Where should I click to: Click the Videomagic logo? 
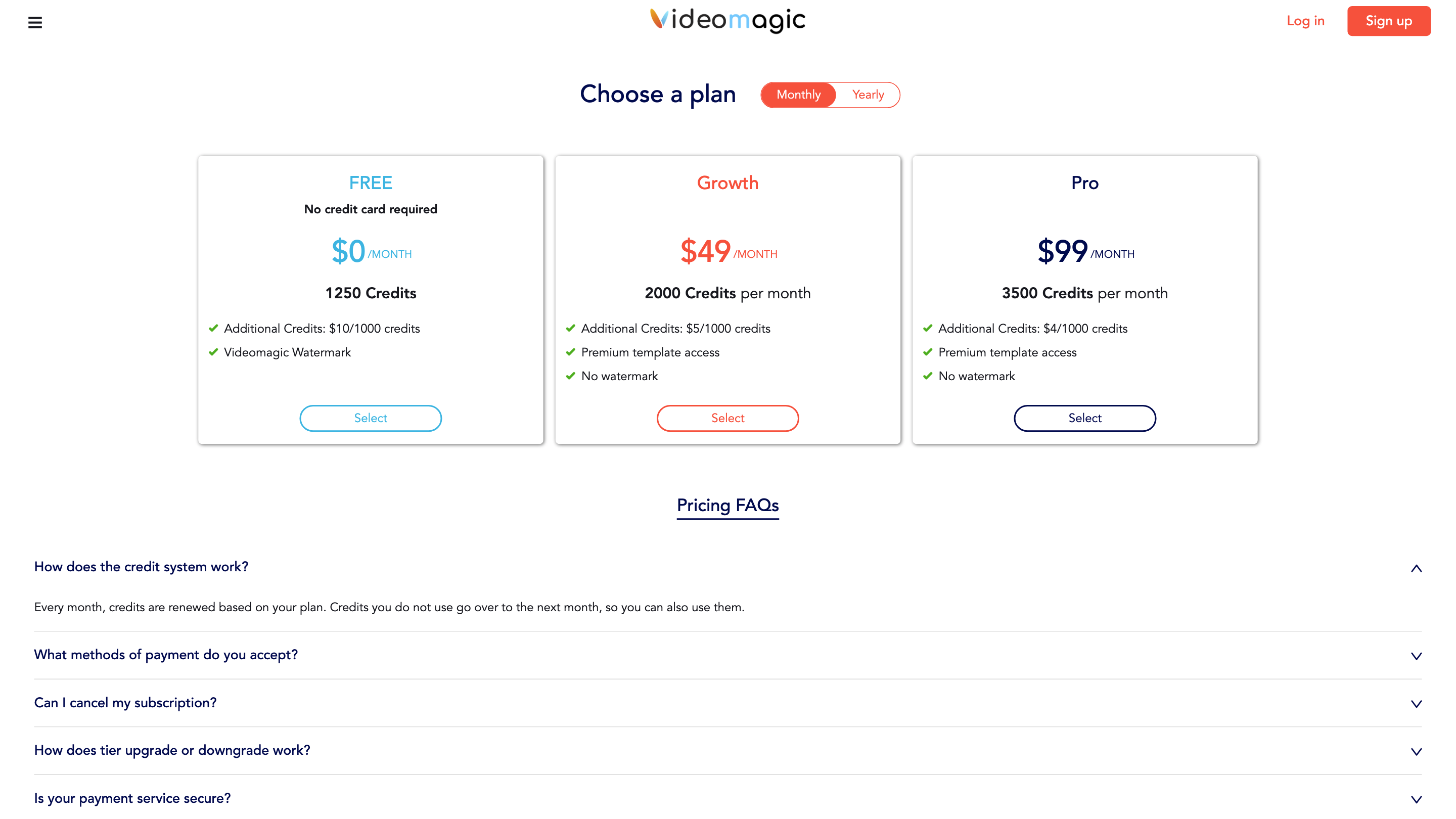tap(727, 20)
